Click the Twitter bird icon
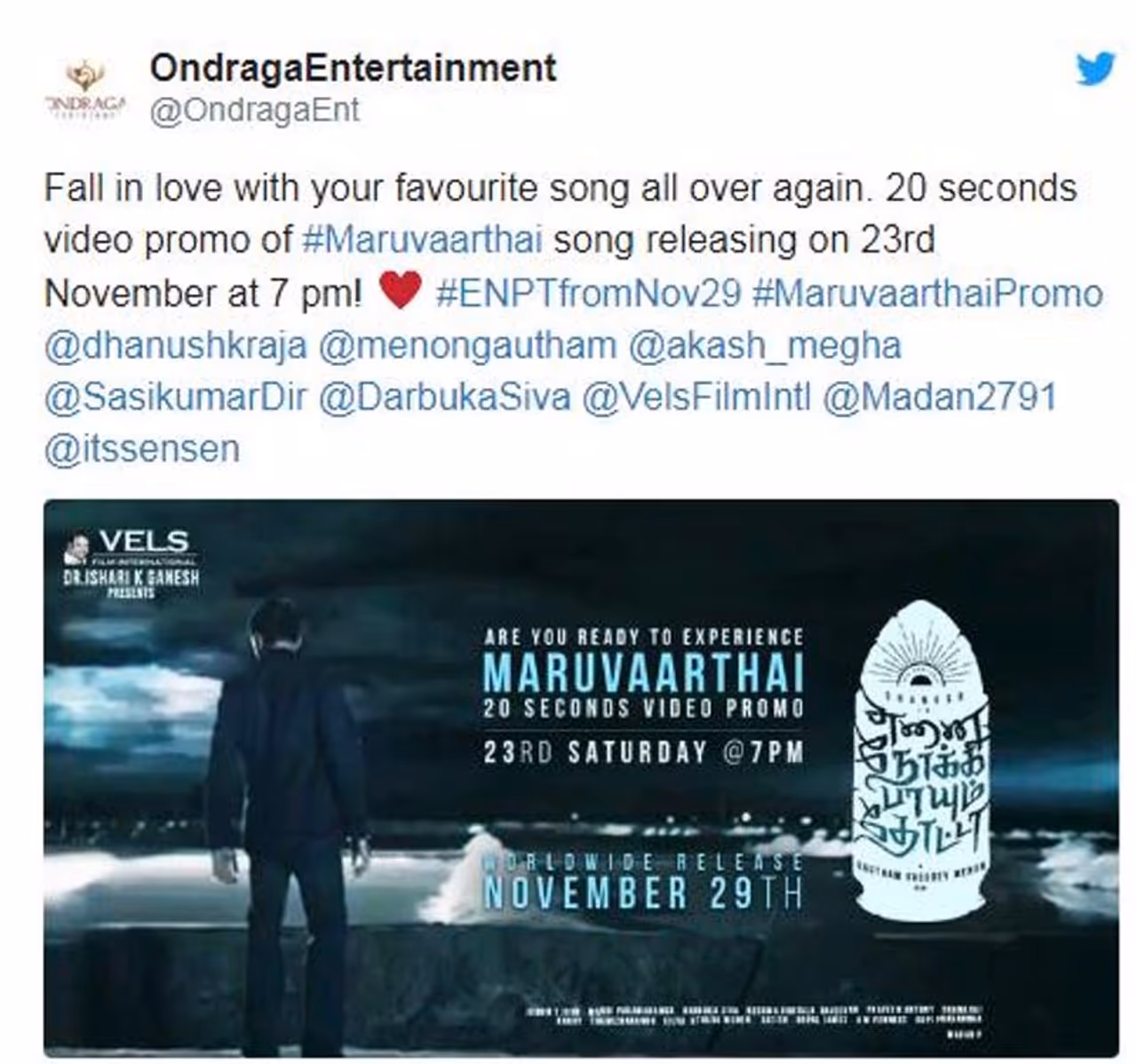This screenshot has height=1064, width=1137. (x=1094, y=68)
